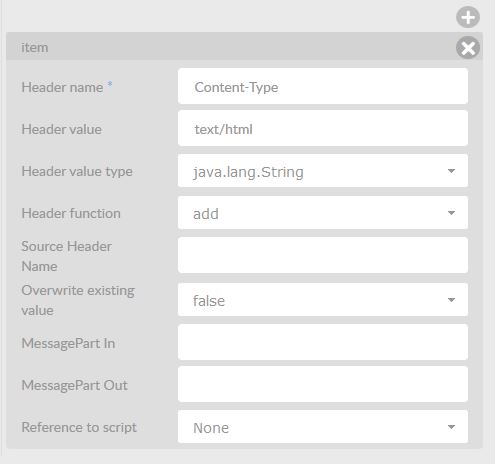The width and height of the screenshot is (495, 464).
Task: Click the add value in Header function
Action: [x=206, y=214]
